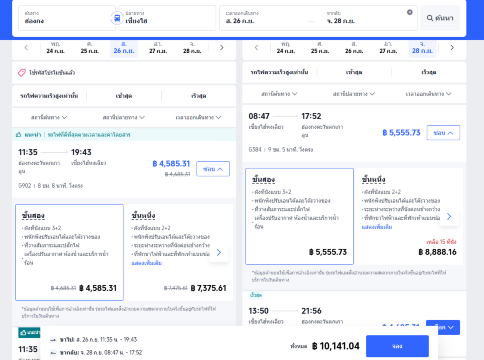This screenshot has width=484, height=360.
Task: Select the 27 date tab in outbound list
Action: pyautogui.click(x=158, y=48)
